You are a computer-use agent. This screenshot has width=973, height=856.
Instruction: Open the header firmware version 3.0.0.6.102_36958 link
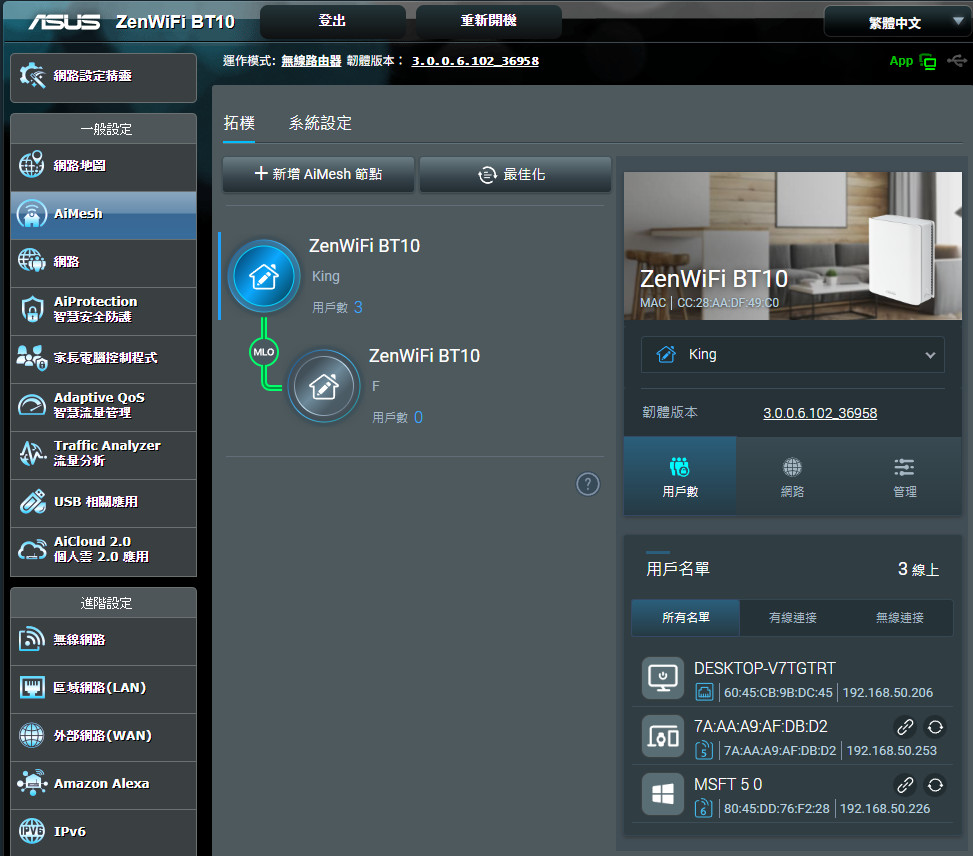point(475,61)
